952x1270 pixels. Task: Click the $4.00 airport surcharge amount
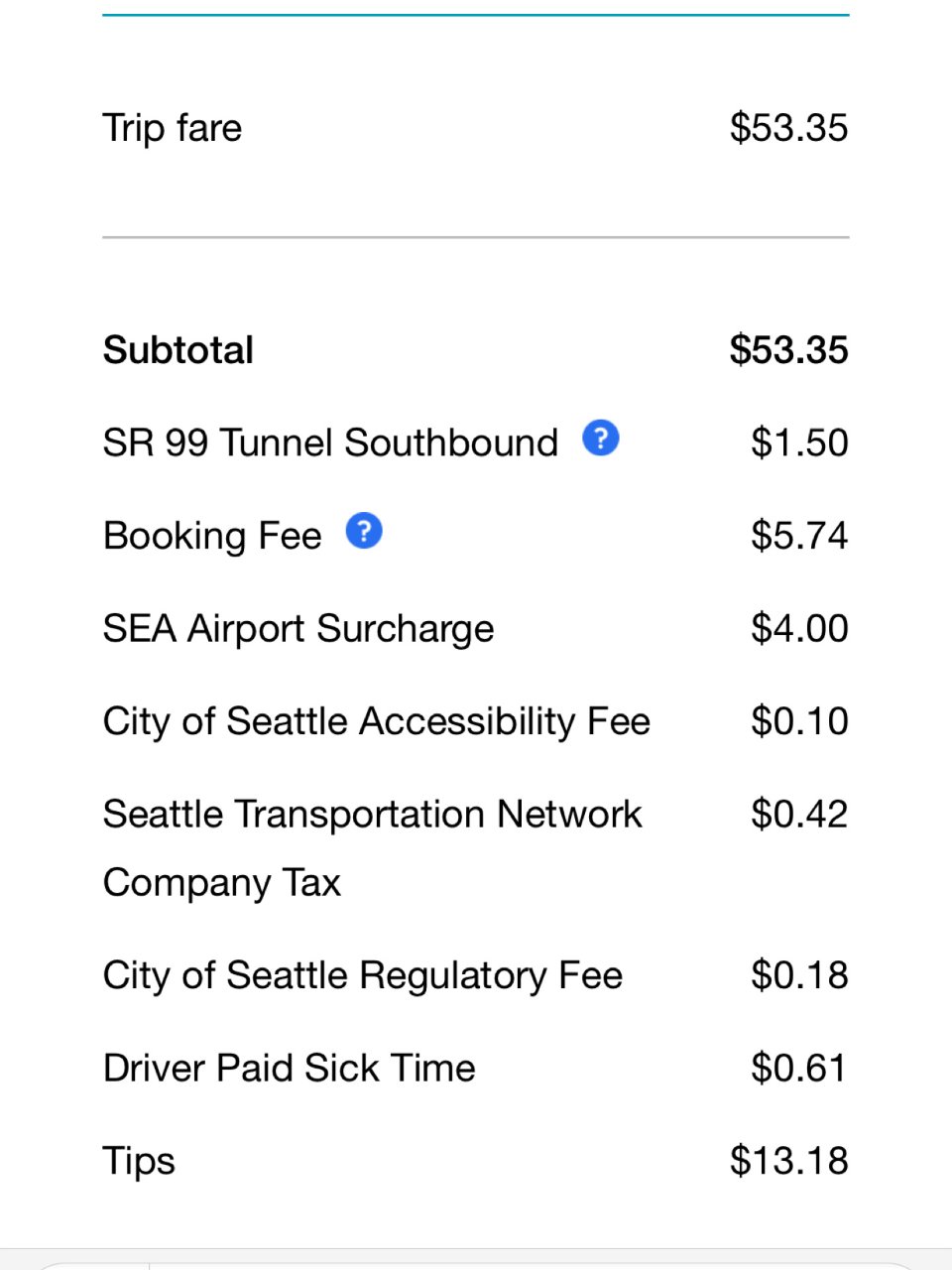[x=798, y=629]
